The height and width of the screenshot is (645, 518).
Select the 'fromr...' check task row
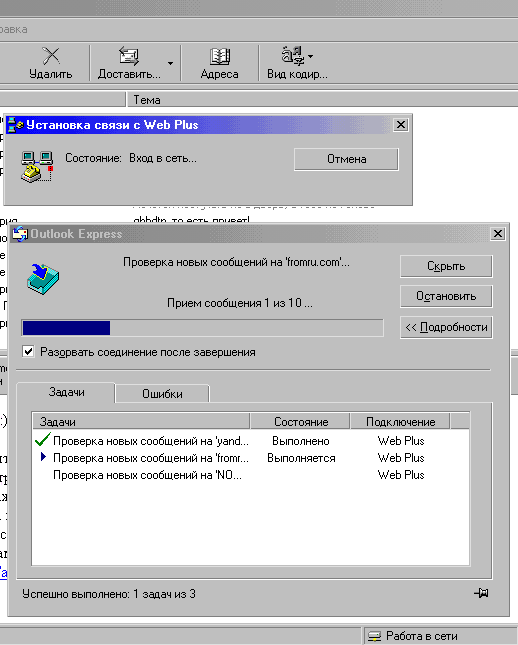(x=251, y=458)
